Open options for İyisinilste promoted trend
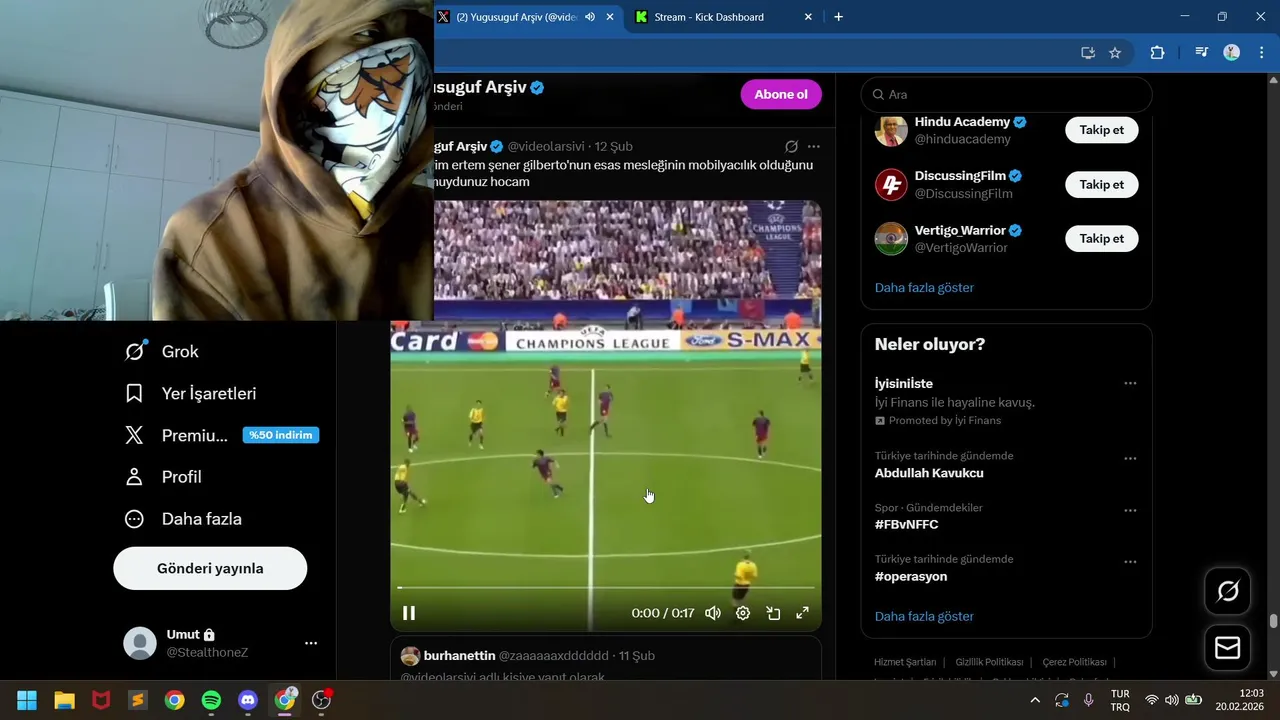This screenshot has height=720, width=1280. pos(1130,383)
